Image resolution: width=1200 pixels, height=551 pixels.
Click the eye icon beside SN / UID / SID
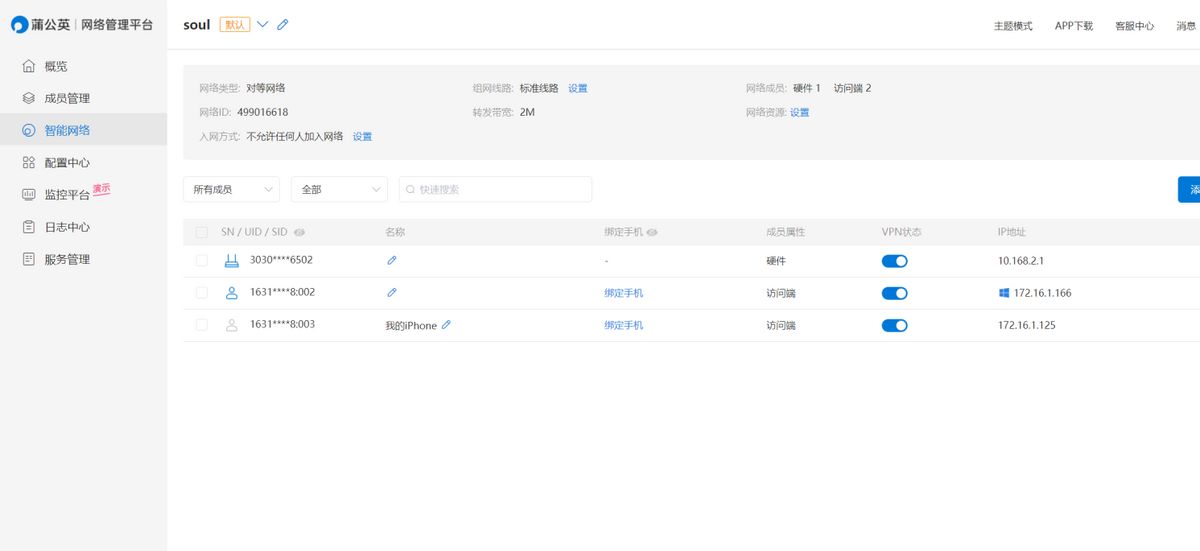click(300, 232)
